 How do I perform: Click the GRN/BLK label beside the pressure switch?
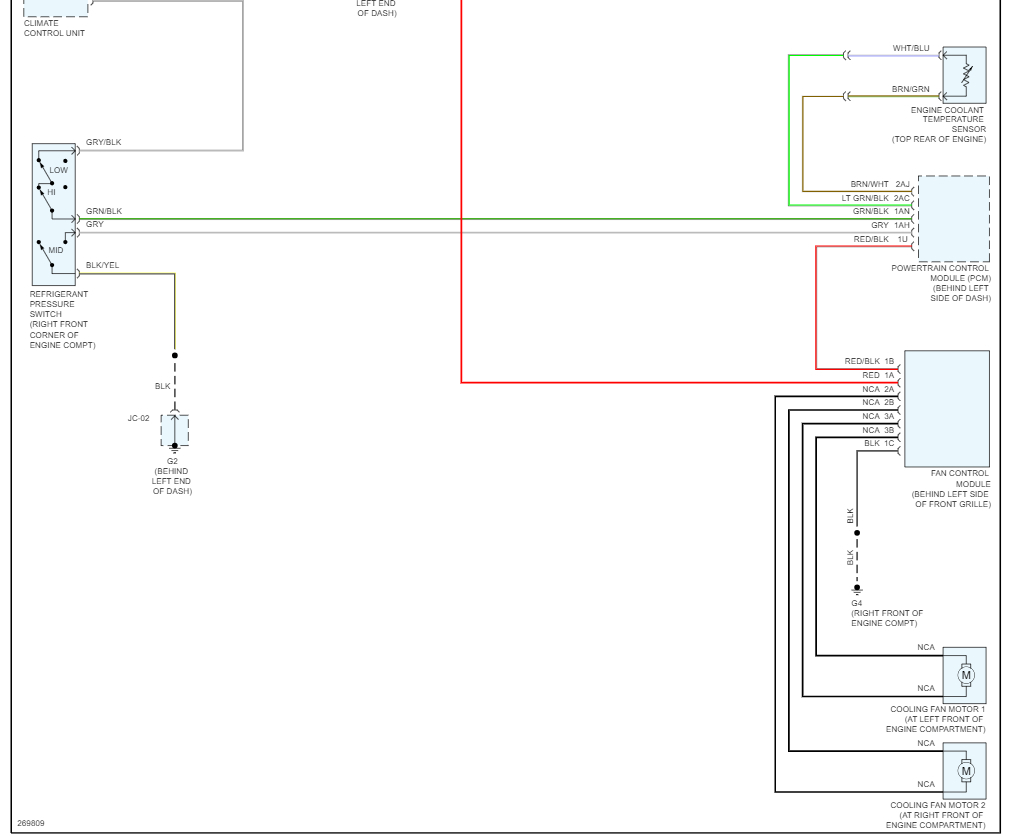point(104,211)
